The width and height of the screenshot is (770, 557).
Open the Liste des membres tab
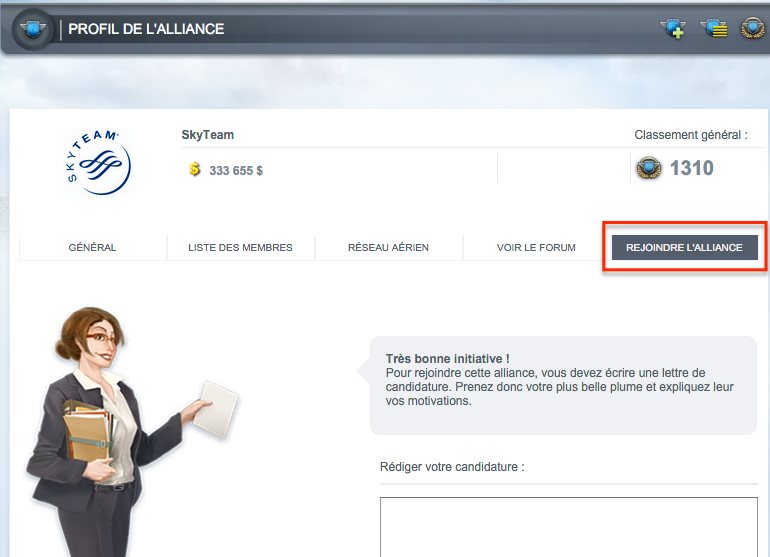coord(240,248)
